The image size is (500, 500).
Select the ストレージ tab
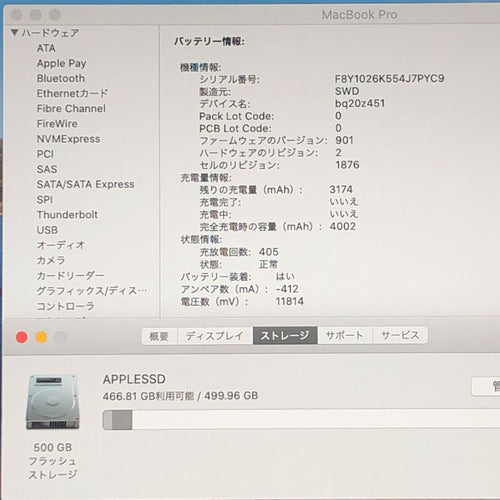285,336
